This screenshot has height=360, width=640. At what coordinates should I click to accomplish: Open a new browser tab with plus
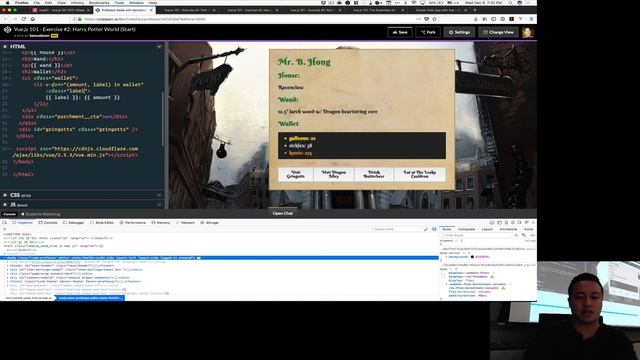475,10
